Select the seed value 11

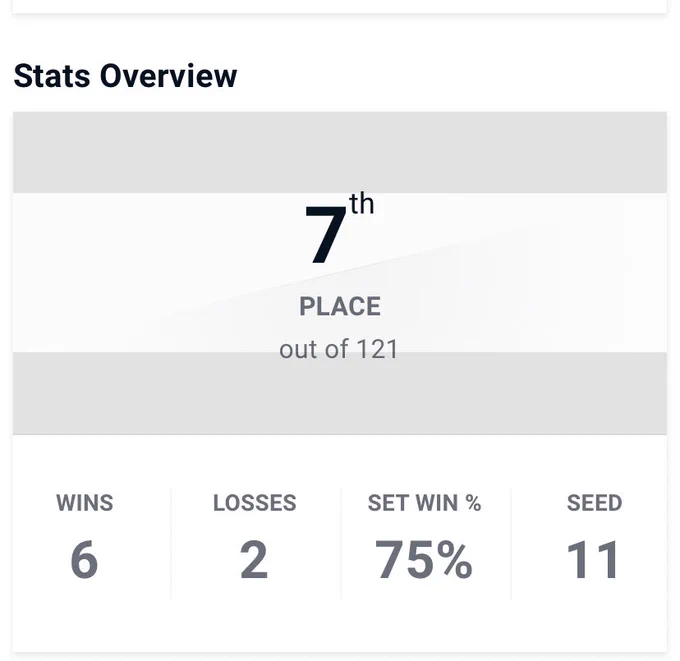pos(593,560)
